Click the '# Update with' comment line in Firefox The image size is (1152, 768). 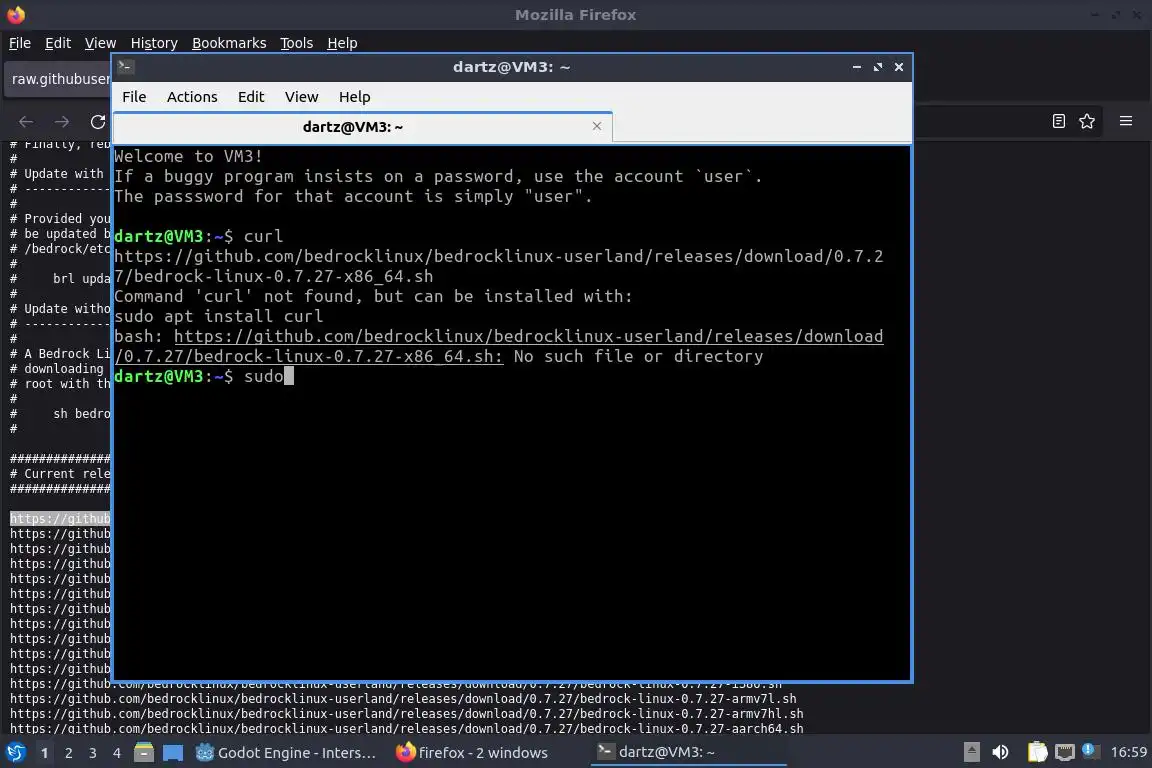coord(57,174)
